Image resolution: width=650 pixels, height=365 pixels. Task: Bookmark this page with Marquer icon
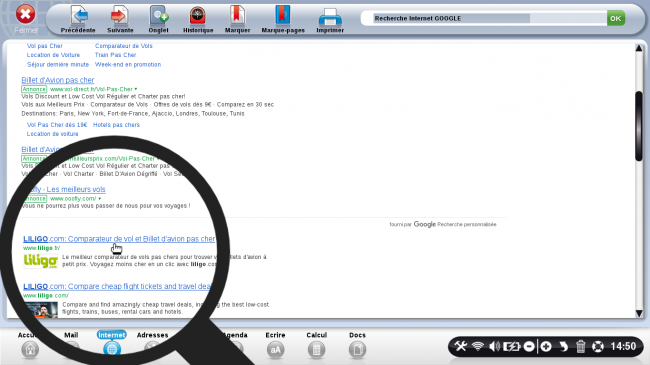click(x=237, y=16)
